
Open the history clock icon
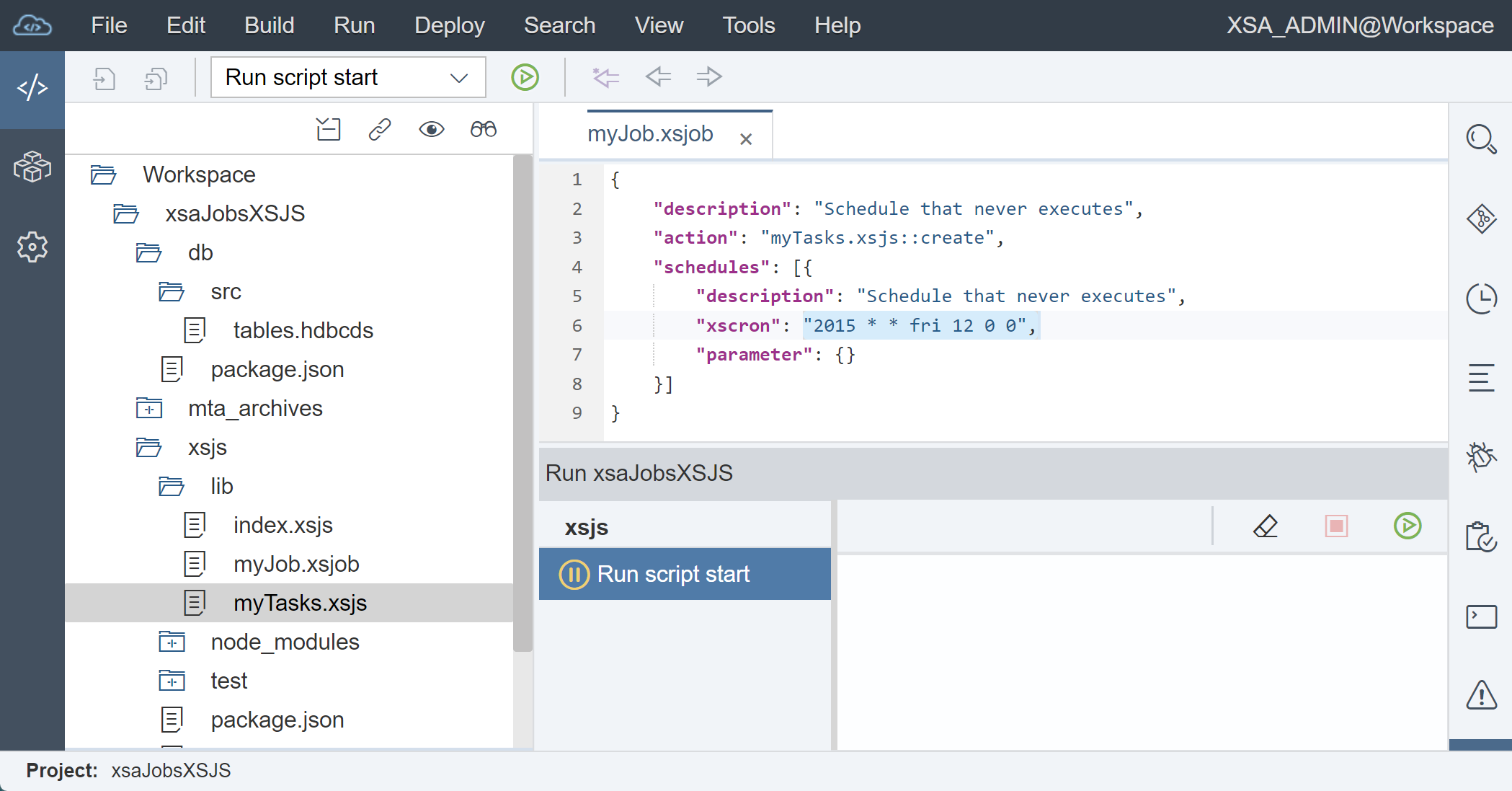(1481, 298)
